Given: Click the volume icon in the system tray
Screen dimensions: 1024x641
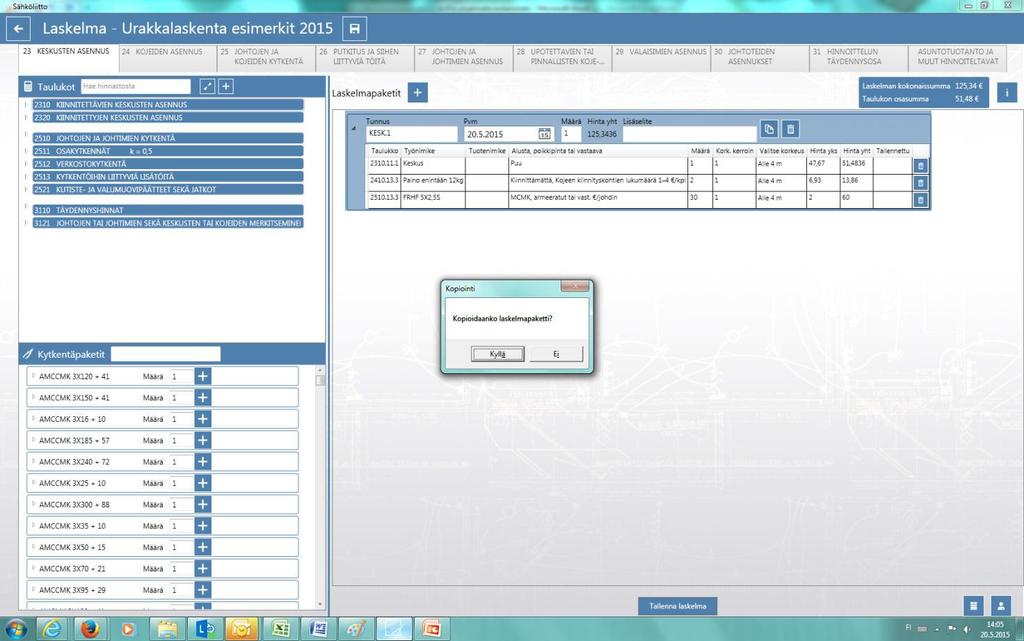Looking at the screenshot, I should click(x=966, y=629).
